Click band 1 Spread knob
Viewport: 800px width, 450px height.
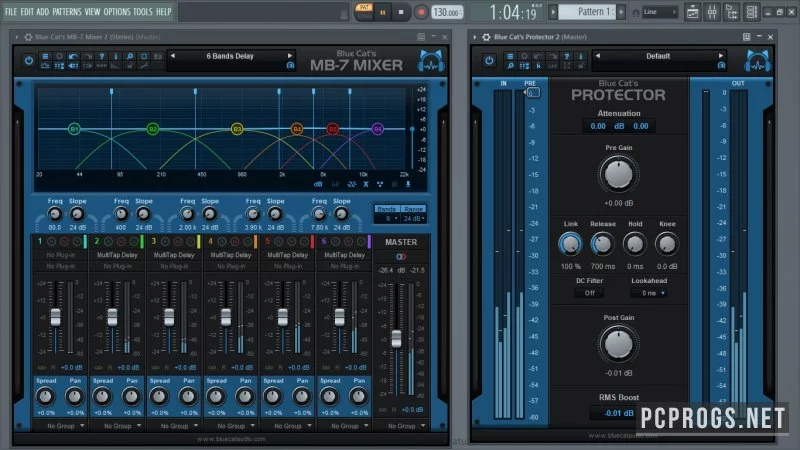(46, 396)
